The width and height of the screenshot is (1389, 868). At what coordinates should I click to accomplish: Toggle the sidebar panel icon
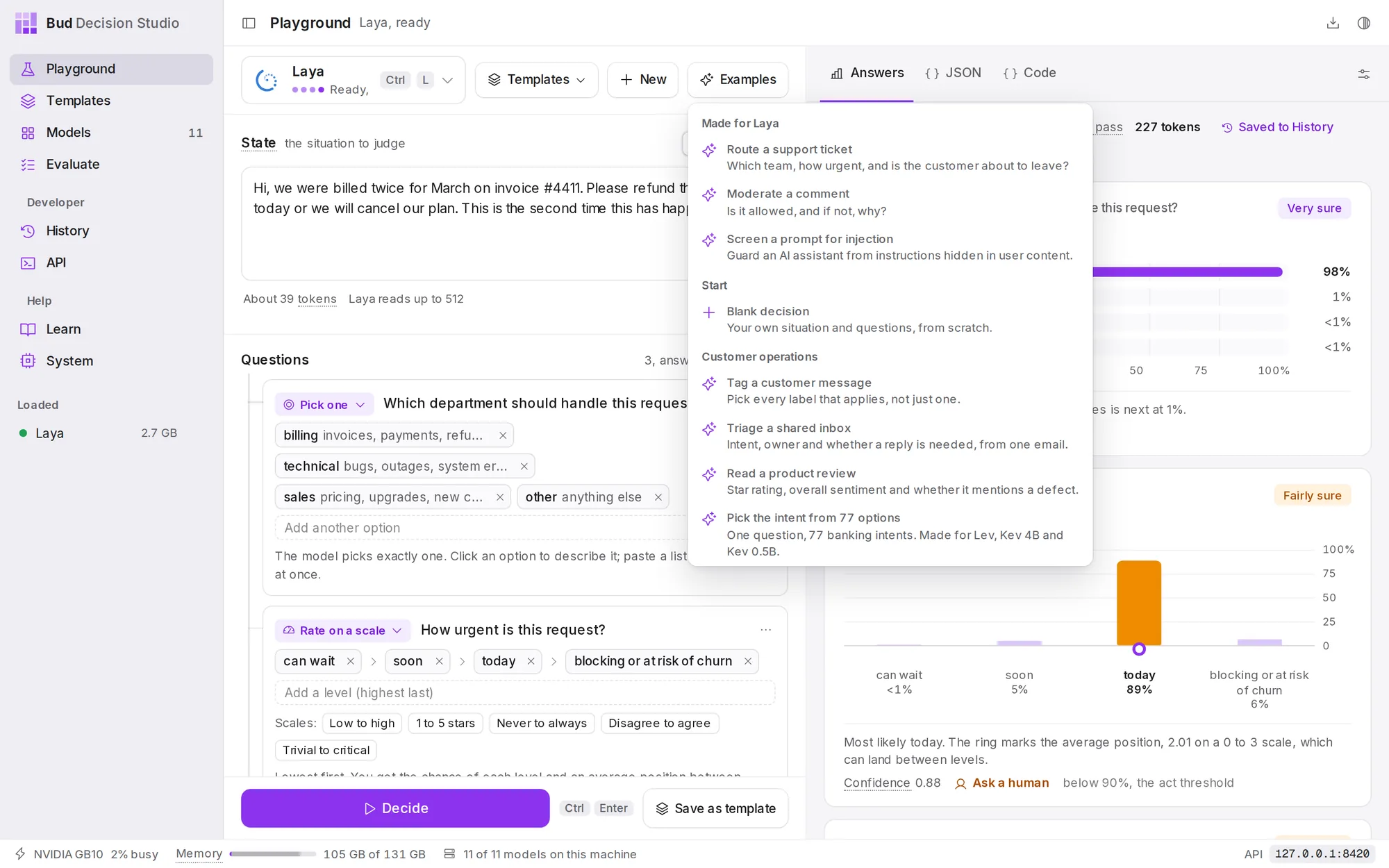(x=249, y=23)
